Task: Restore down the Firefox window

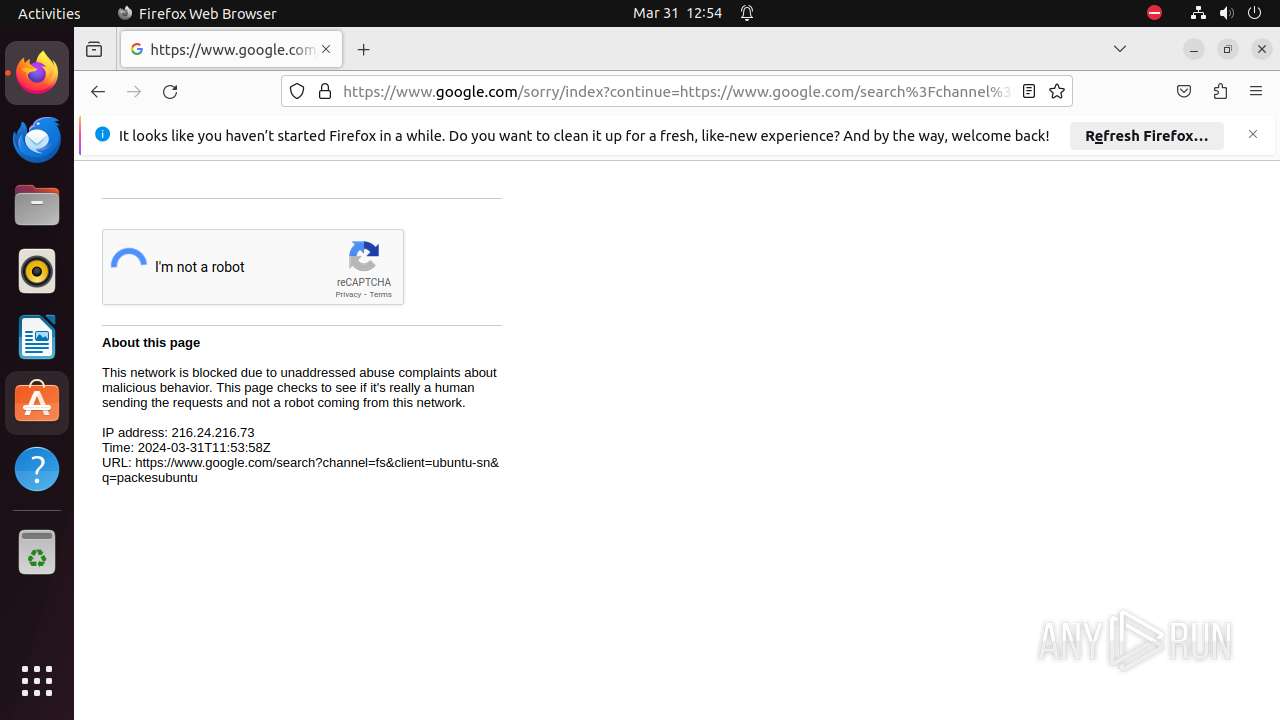Action: [x=1228, y=49]
